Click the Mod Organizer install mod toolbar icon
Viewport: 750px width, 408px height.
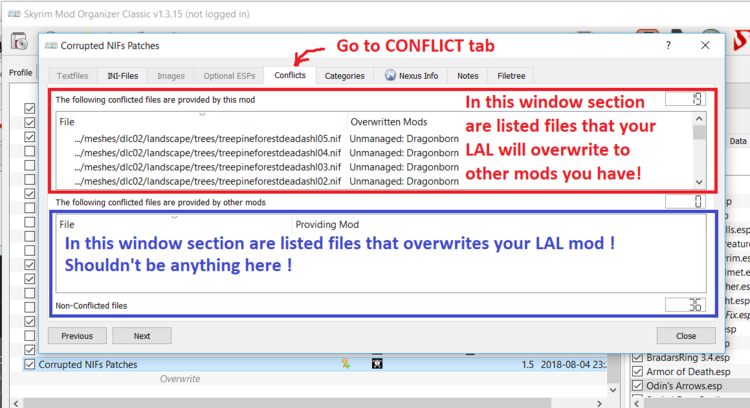click(20, 42)
